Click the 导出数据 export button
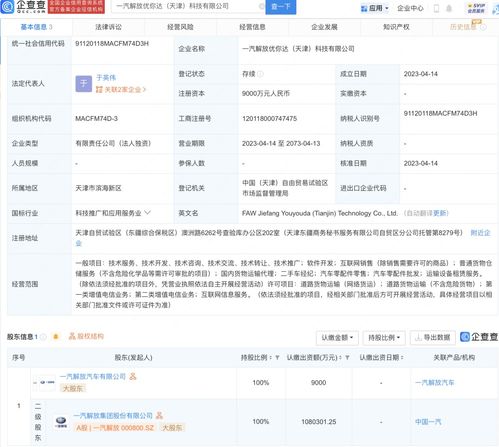 433,338
